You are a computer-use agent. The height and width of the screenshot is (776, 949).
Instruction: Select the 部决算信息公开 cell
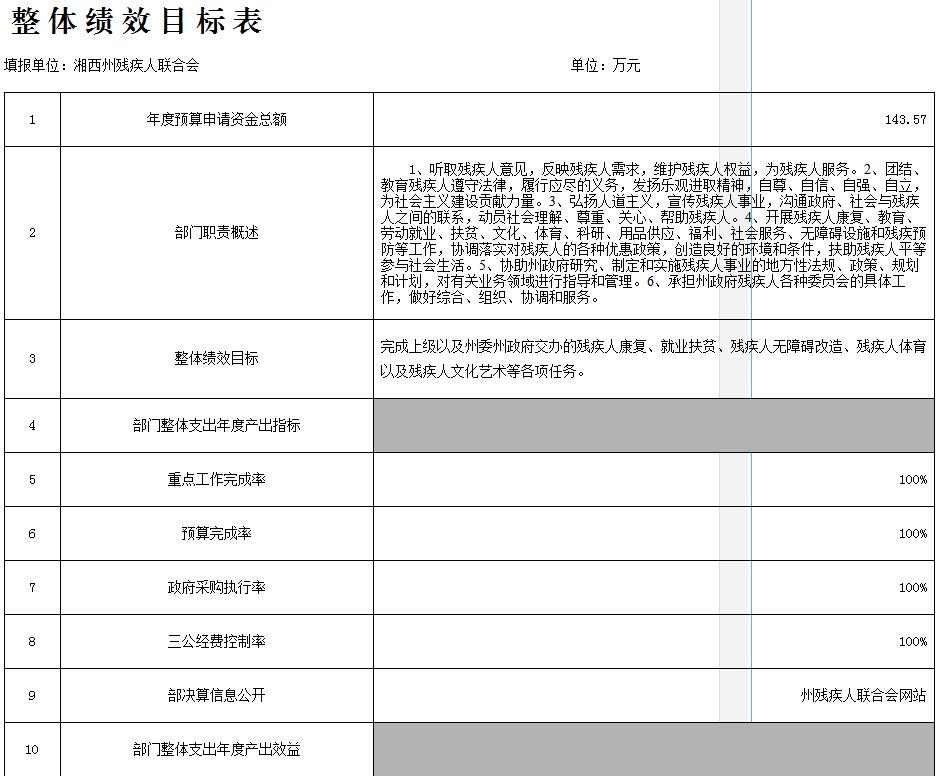click(217, 696)
